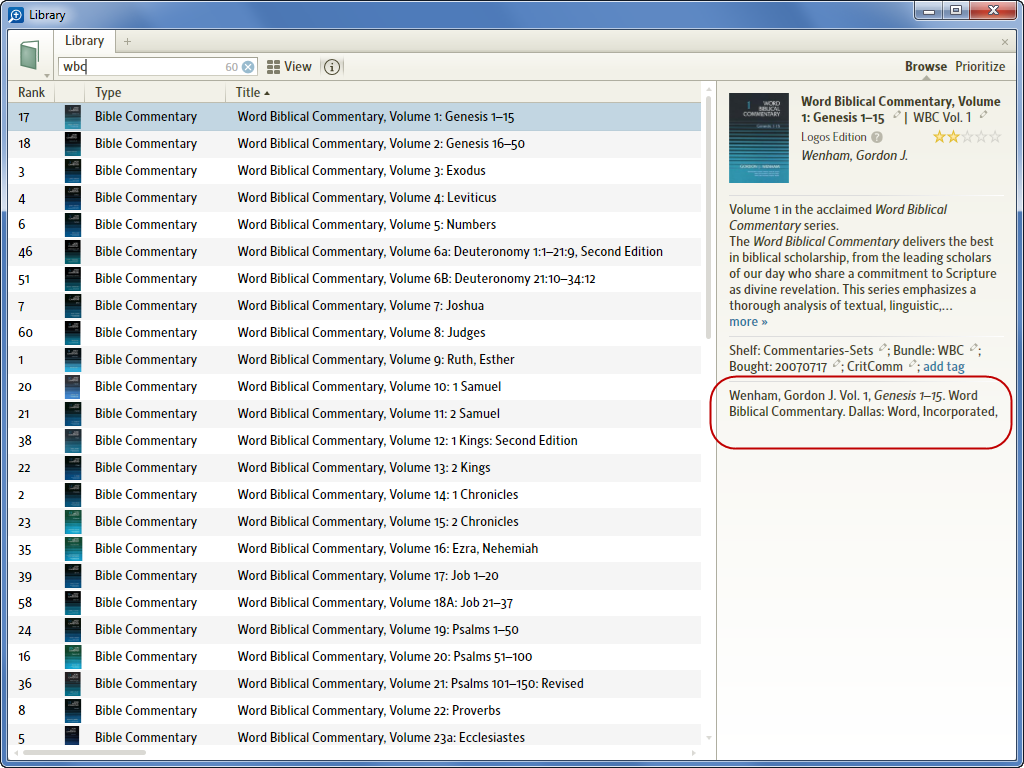Edit the Bundle: WBC tag pencil
The height and width of the screenshot is (768, 1024).
(973, 348)
